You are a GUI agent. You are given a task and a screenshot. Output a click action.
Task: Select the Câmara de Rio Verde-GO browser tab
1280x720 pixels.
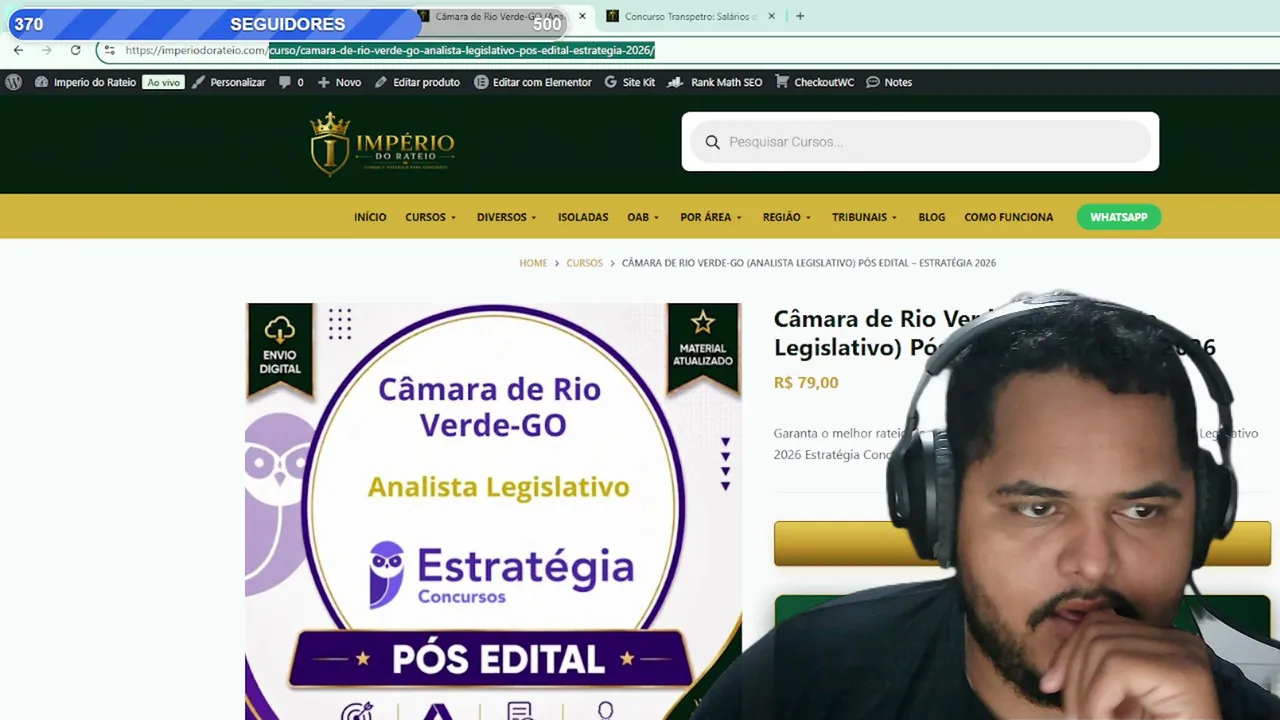tap(500, 16)
